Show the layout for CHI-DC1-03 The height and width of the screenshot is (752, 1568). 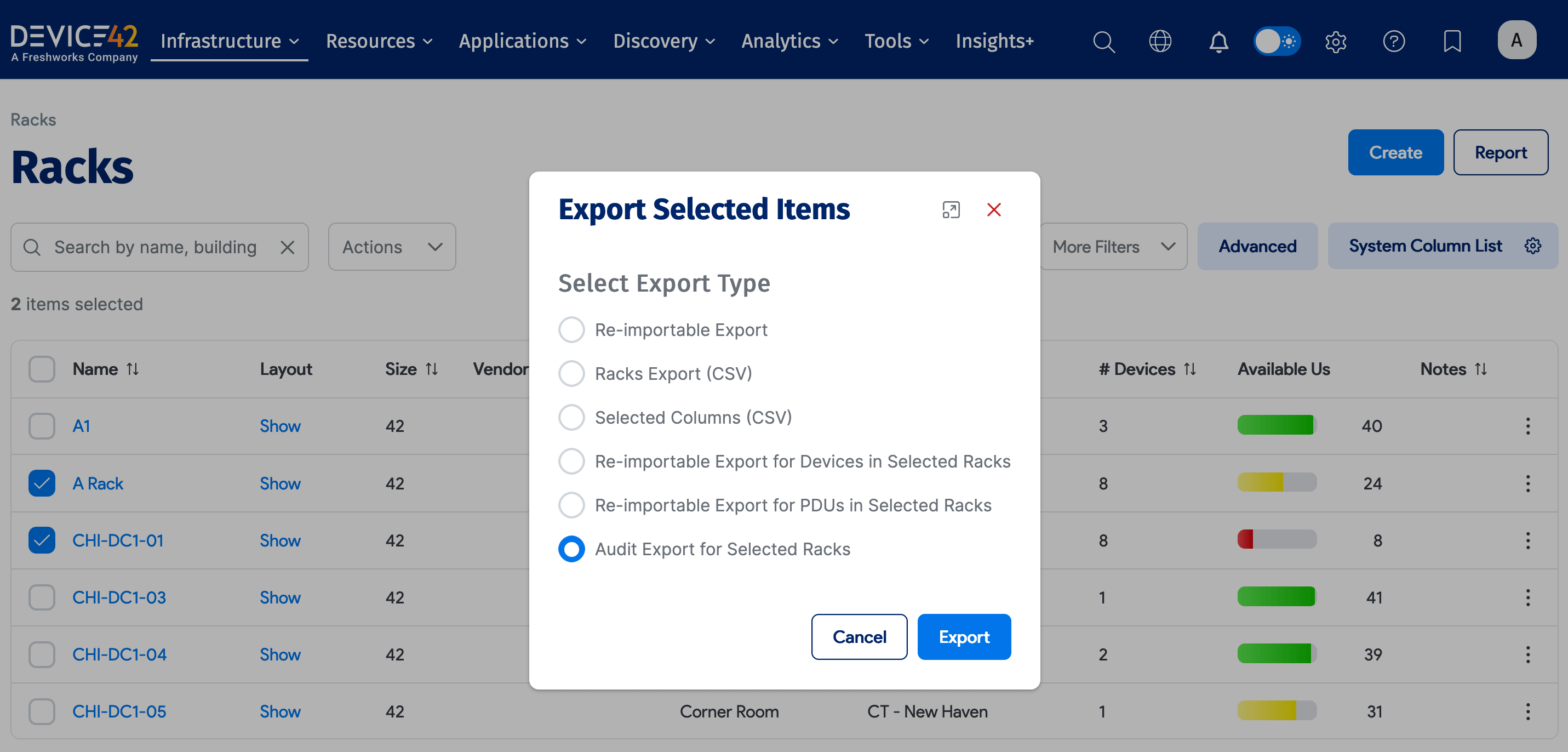tap(280, 597)
